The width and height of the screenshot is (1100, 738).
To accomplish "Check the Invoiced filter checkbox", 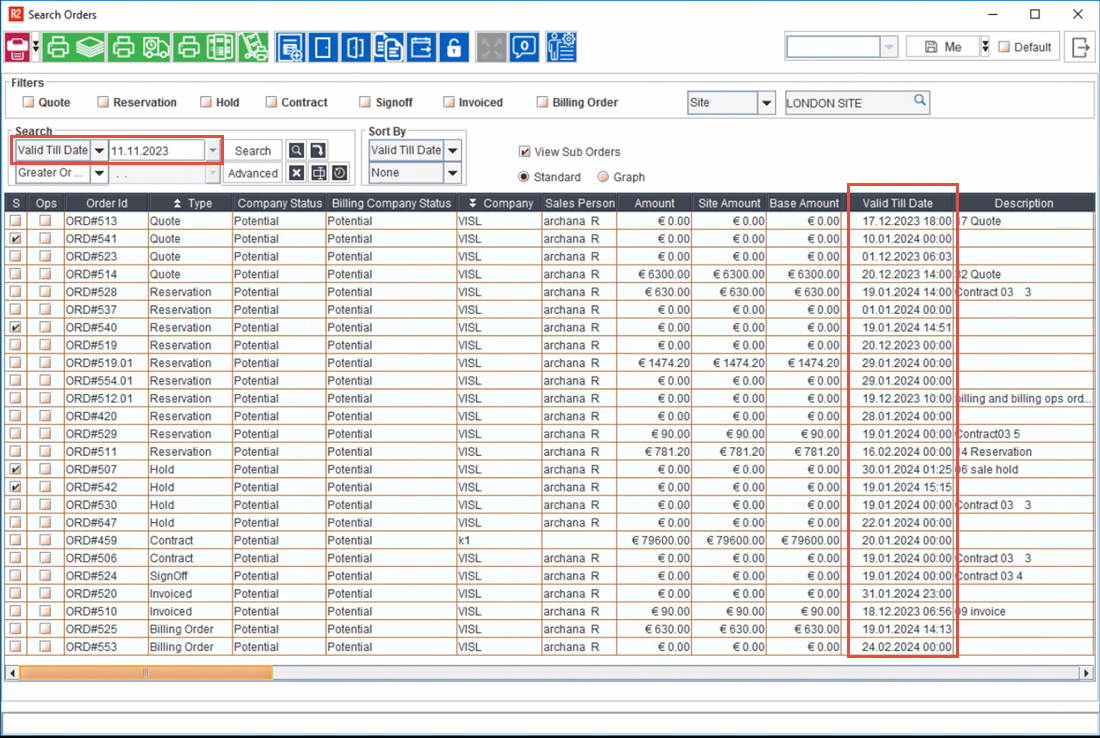I will pyautogui.click(x=449, y=102).
